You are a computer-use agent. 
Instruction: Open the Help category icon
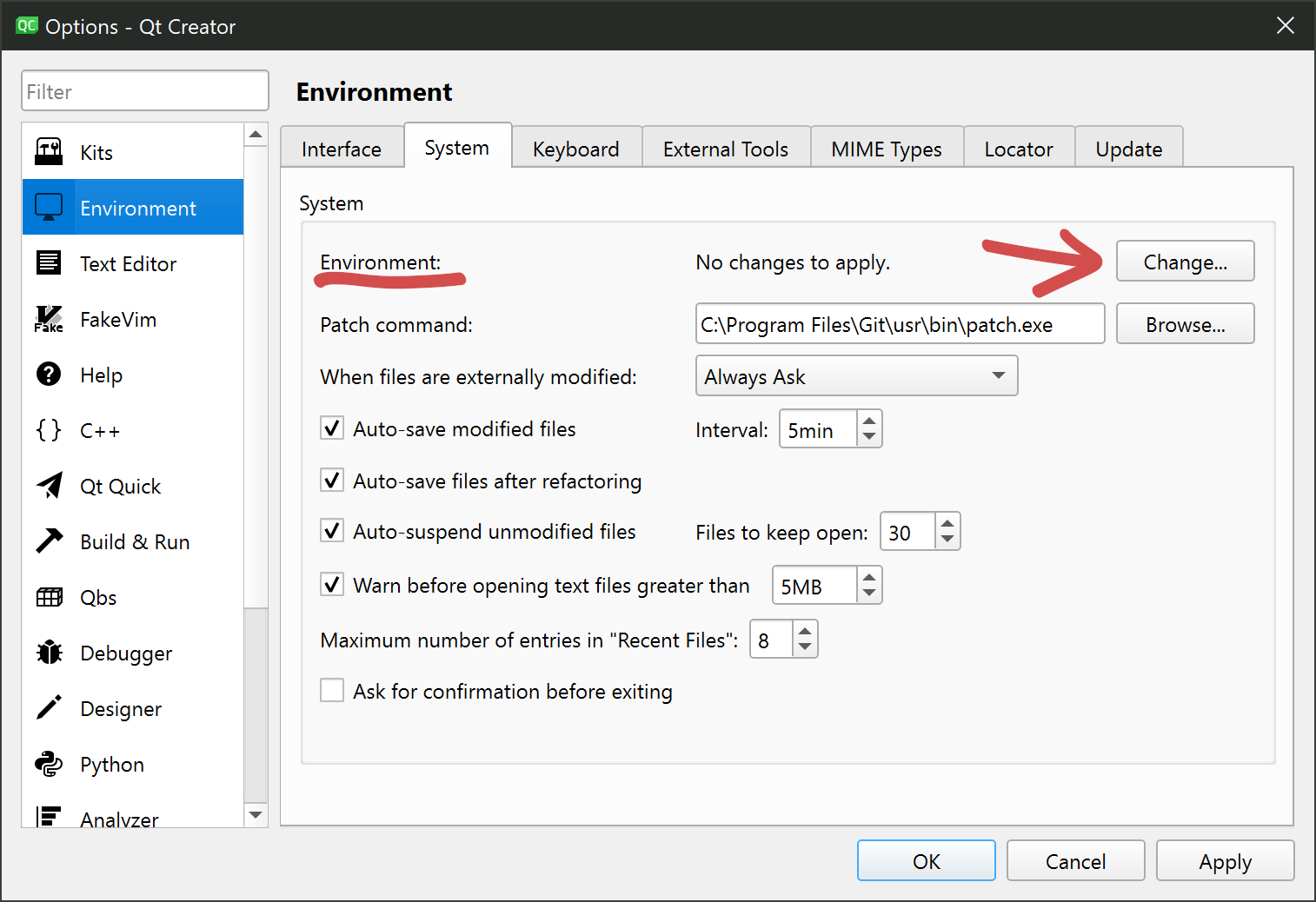click(x=49, y=375)
